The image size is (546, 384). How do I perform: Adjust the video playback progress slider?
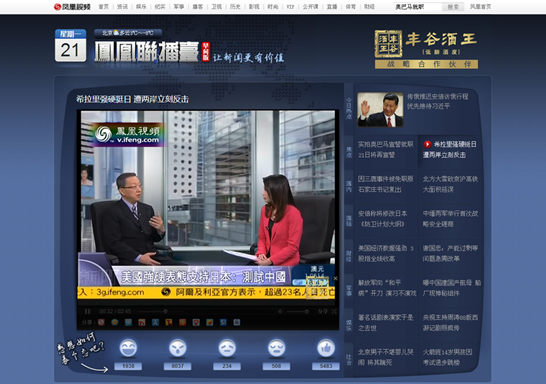(205, 311)
